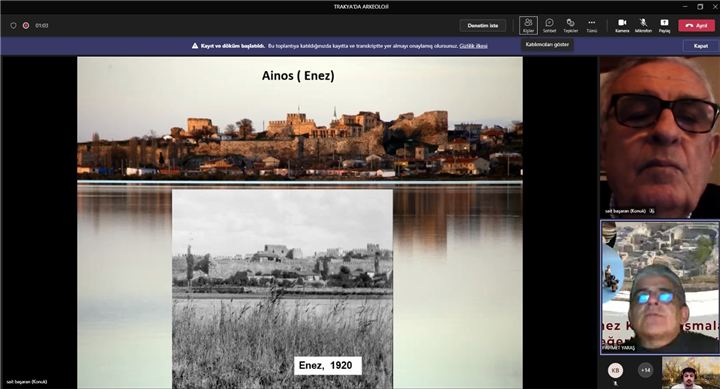Select the small bottom-right participant video

(691, 373)
